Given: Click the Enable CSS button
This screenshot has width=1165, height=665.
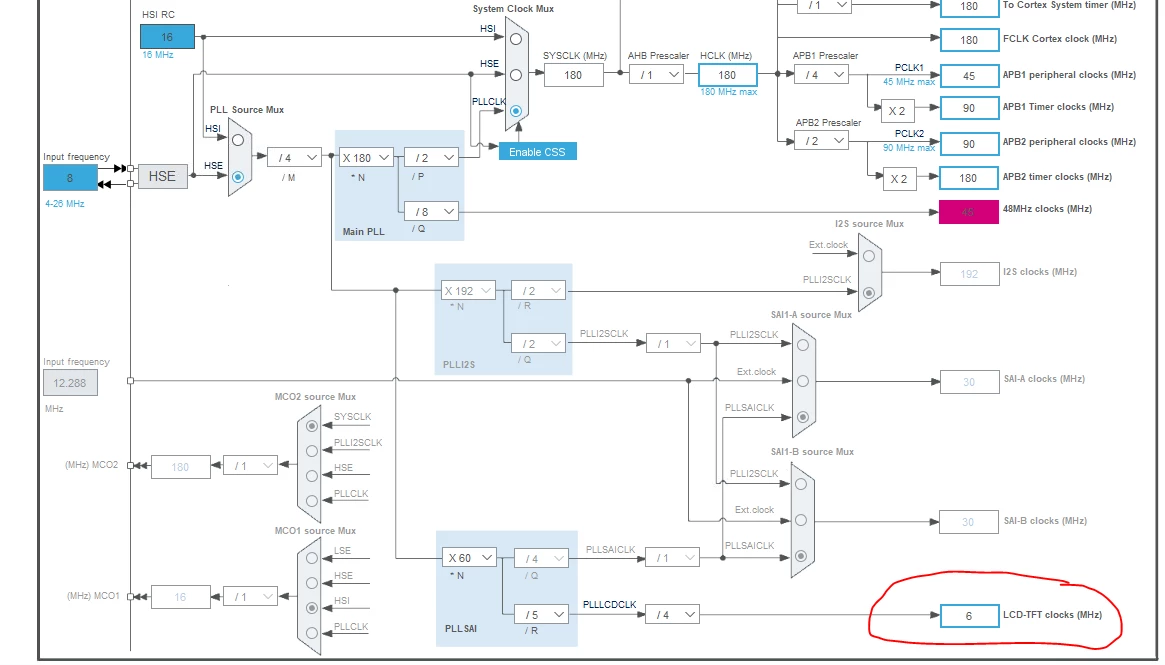Looking at the screenshot, I should point(537,152).
